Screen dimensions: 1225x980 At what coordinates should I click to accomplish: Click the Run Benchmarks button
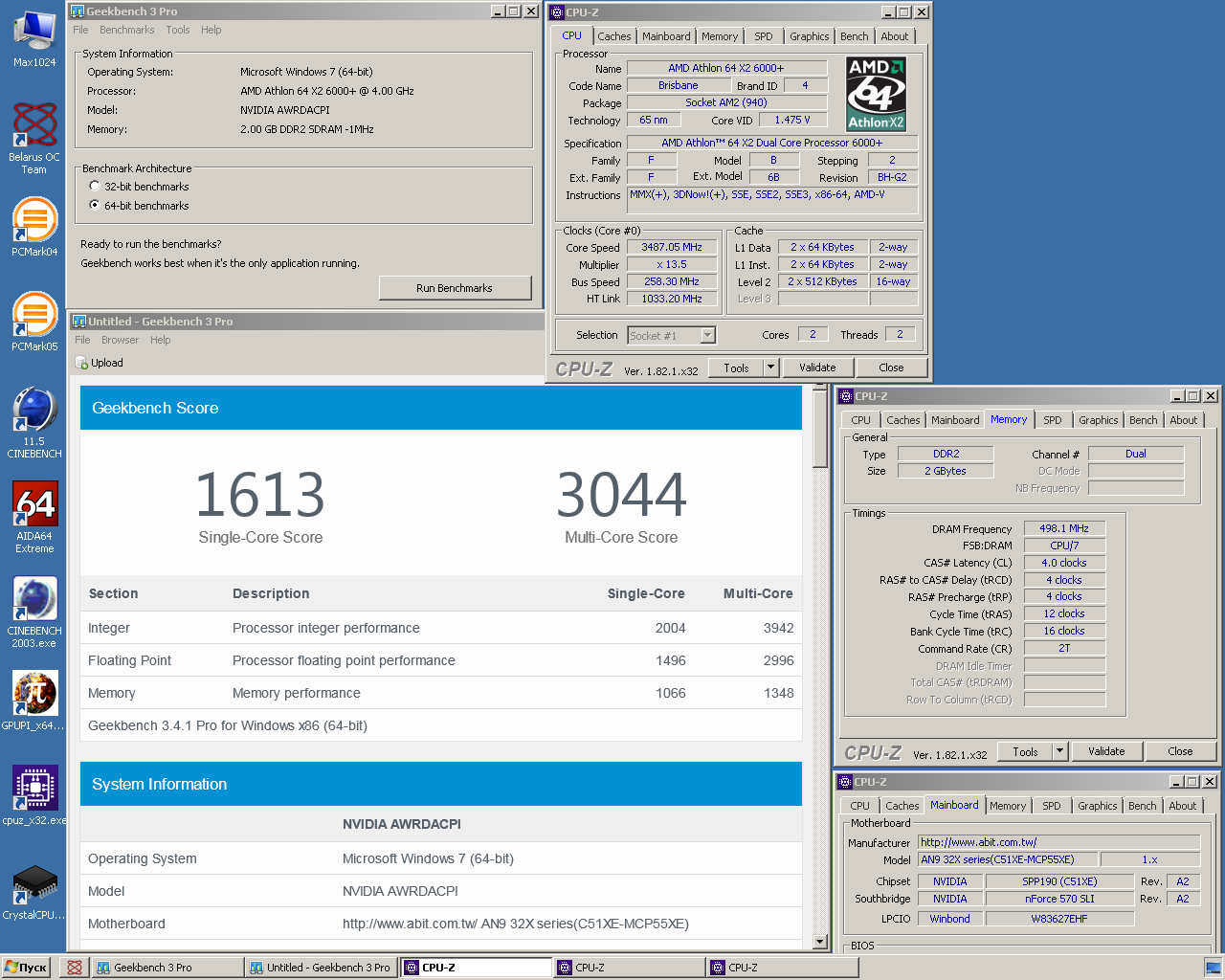(x=455, y=288)
